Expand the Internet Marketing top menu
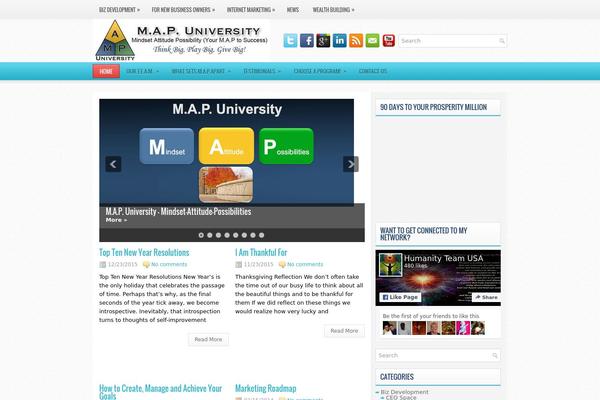This screenshot has height=400, width=600. click(x=251, y=10)
